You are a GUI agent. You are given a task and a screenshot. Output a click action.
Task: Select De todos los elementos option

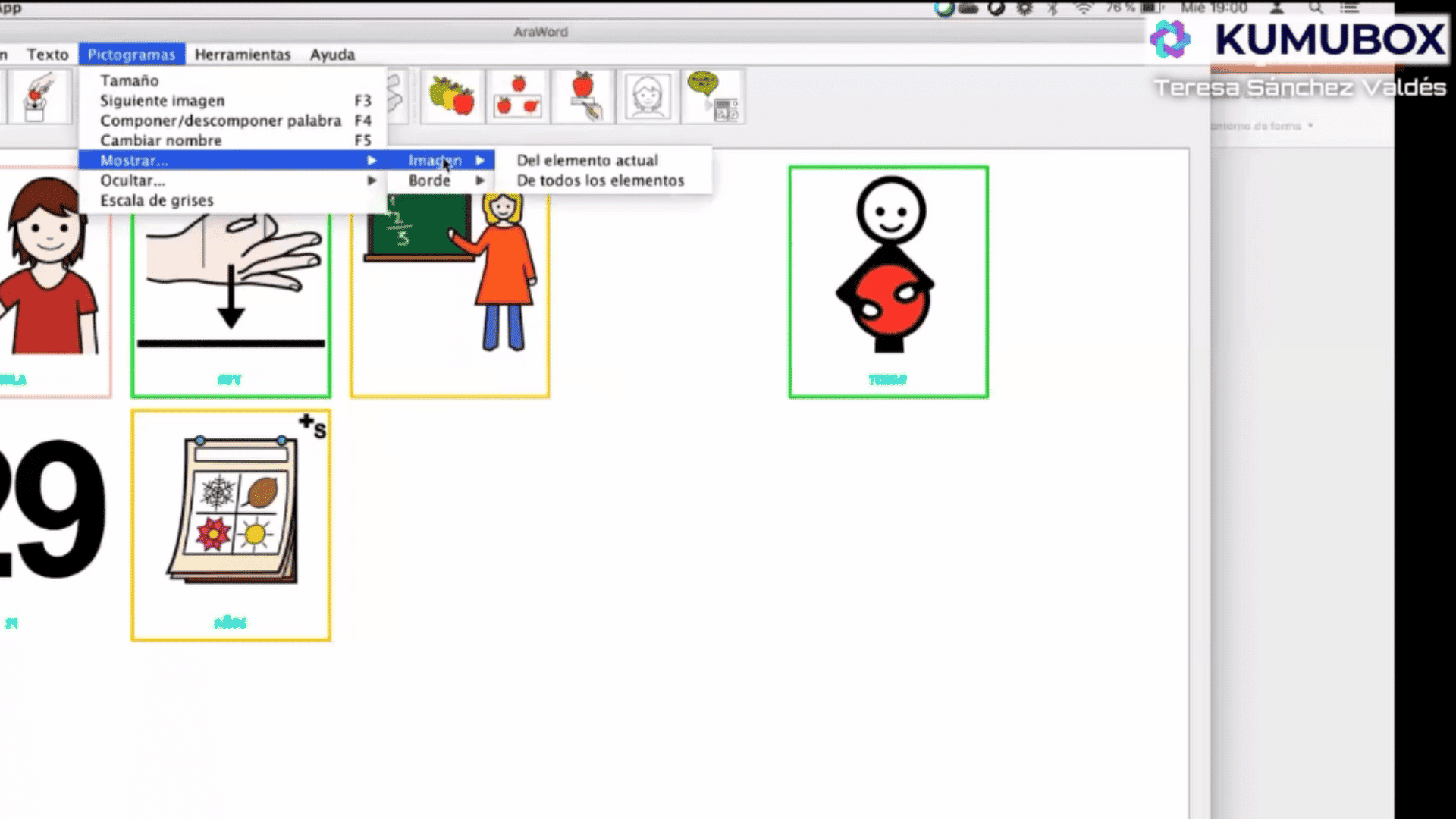click(604, 180)
